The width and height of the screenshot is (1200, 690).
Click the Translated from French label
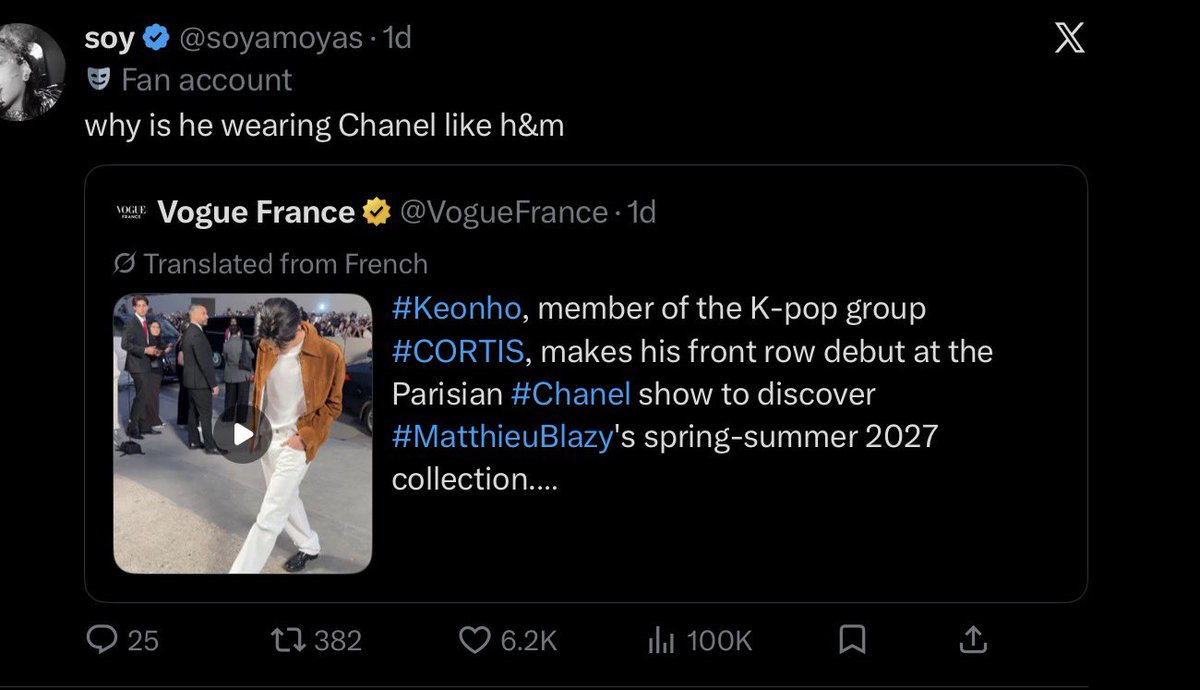pos(271,264)
